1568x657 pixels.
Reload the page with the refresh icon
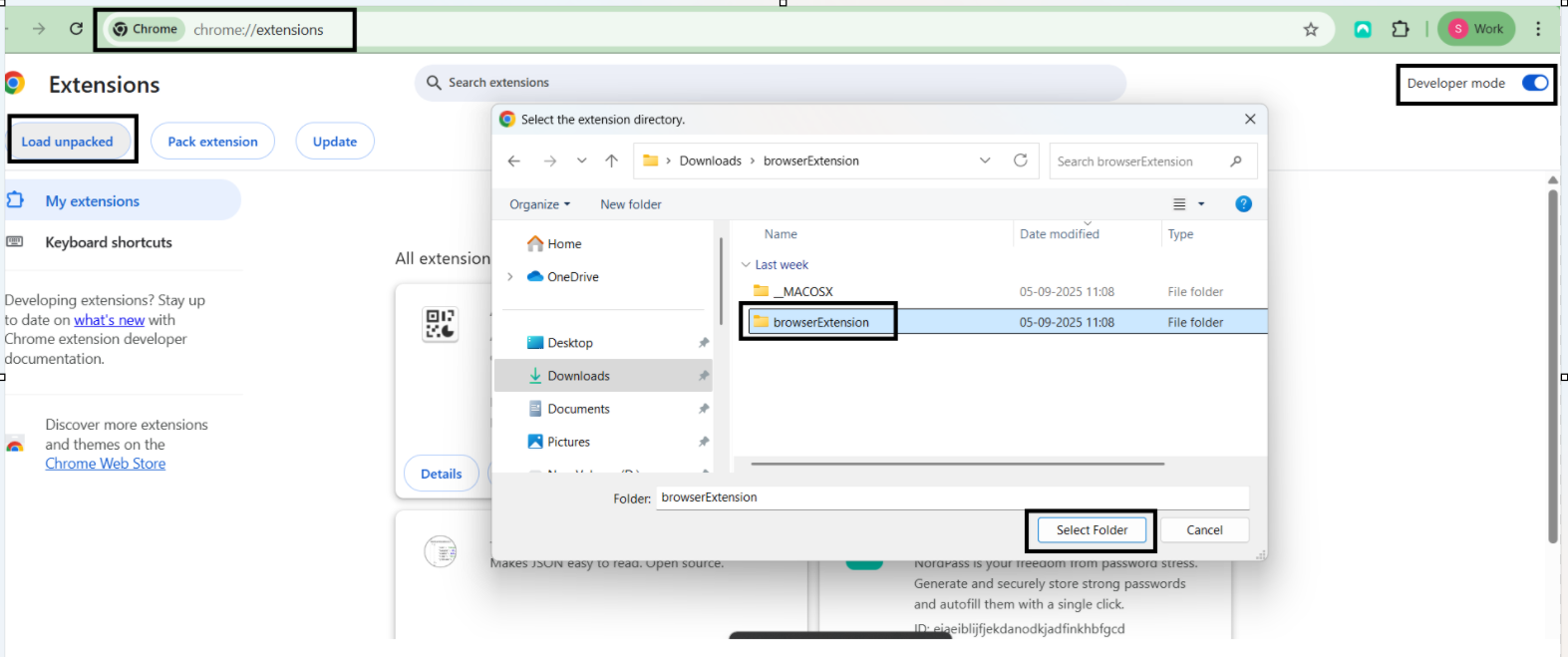pyautogui.click(x=76, y=29)
